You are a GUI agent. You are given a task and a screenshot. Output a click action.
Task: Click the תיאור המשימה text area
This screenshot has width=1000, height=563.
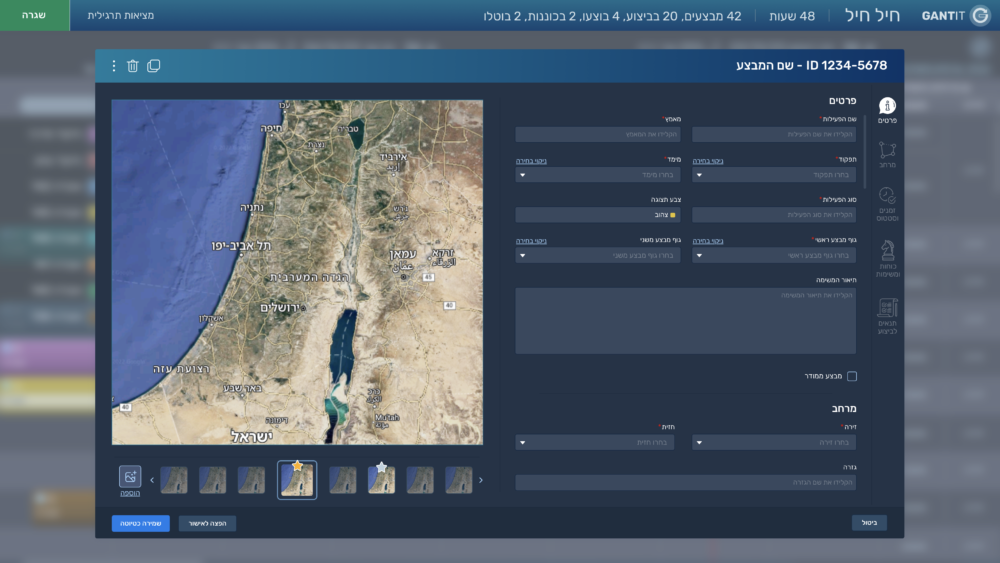tap(686, 321)
